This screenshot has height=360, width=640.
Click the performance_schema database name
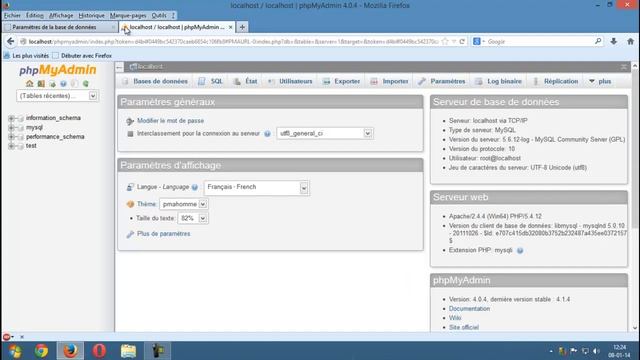tap(55, 137)
